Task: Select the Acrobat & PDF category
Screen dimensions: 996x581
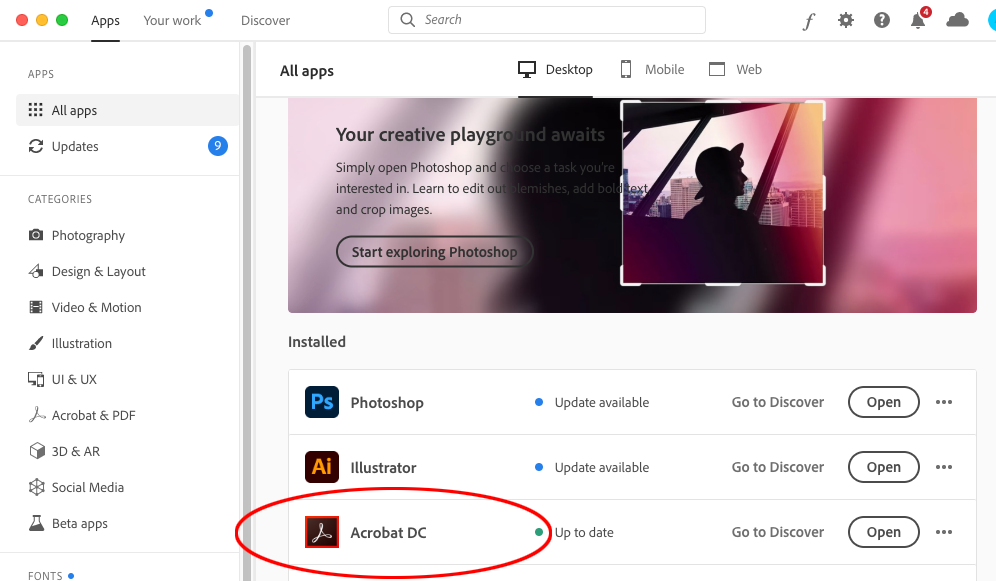Action: point(82,415)
